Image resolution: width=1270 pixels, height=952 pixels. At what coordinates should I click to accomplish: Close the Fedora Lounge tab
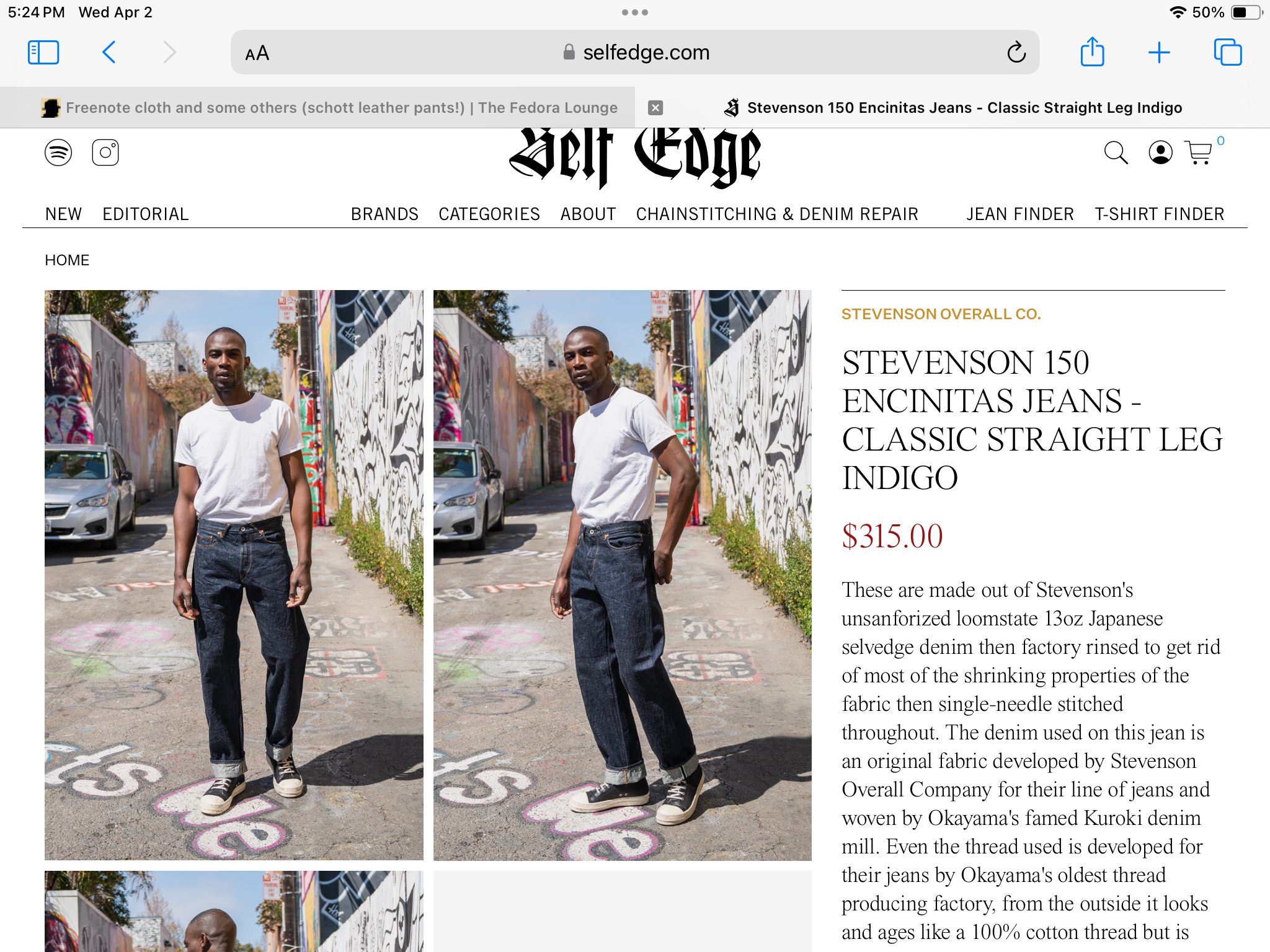655,108
